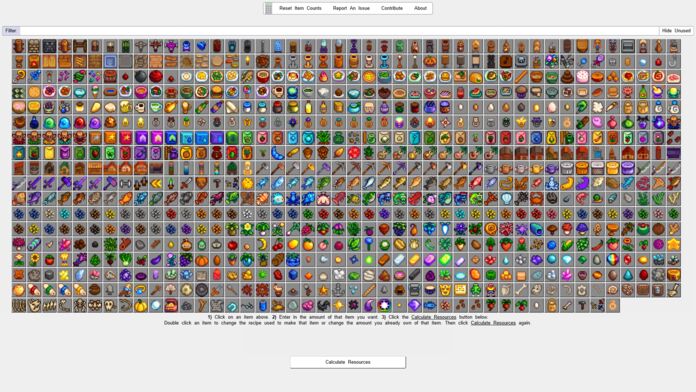Open the Report An Issue menu item
The width and height of the screenshot is (696, 392).
click(x=351, y=8)
